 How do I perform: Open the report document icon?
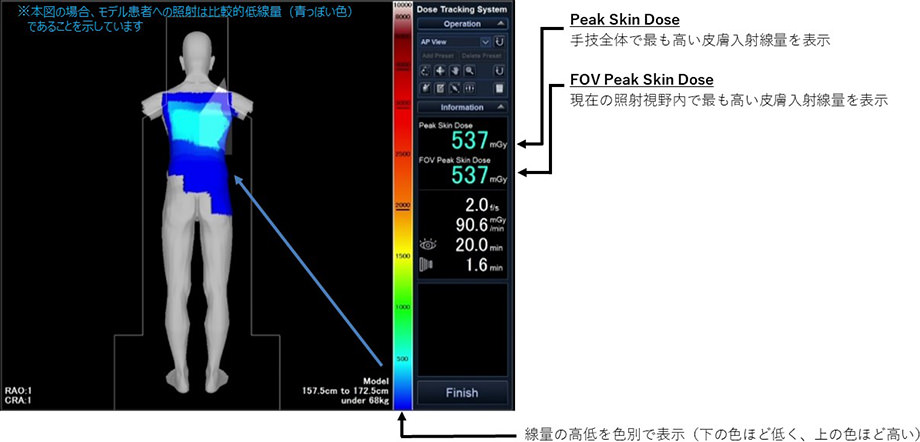coord(499,88)
